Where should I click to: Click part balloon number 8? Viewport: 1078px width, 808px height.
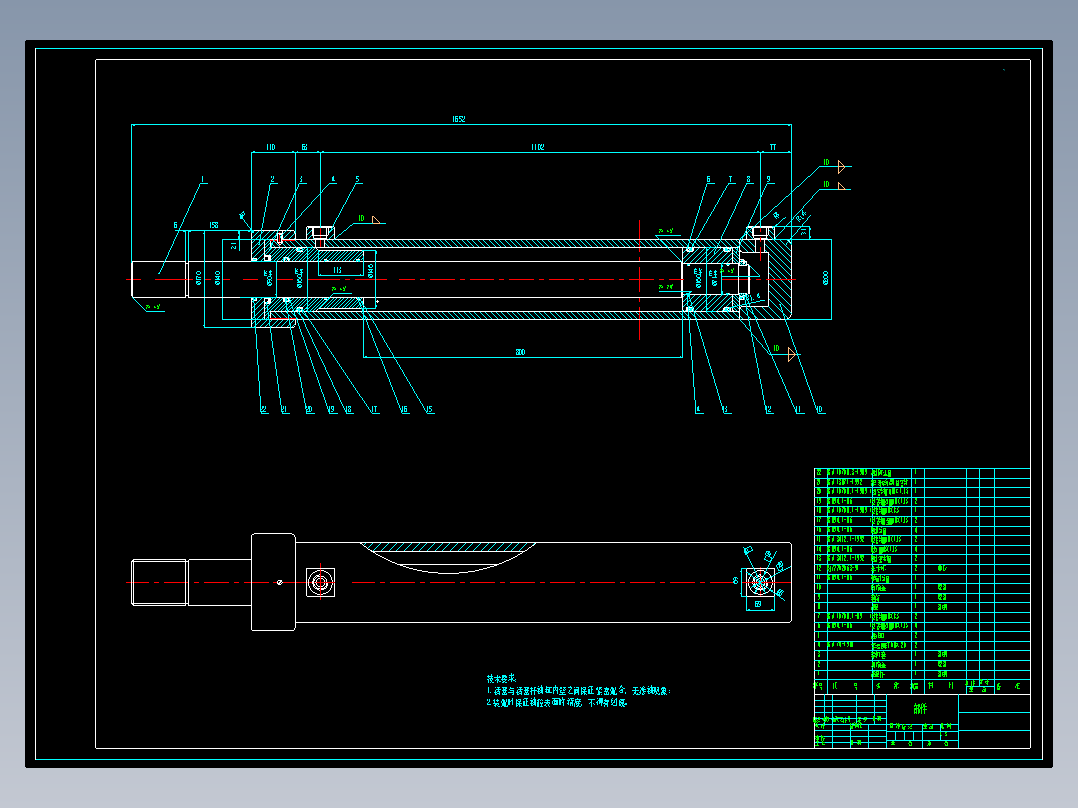coord(749,179)
